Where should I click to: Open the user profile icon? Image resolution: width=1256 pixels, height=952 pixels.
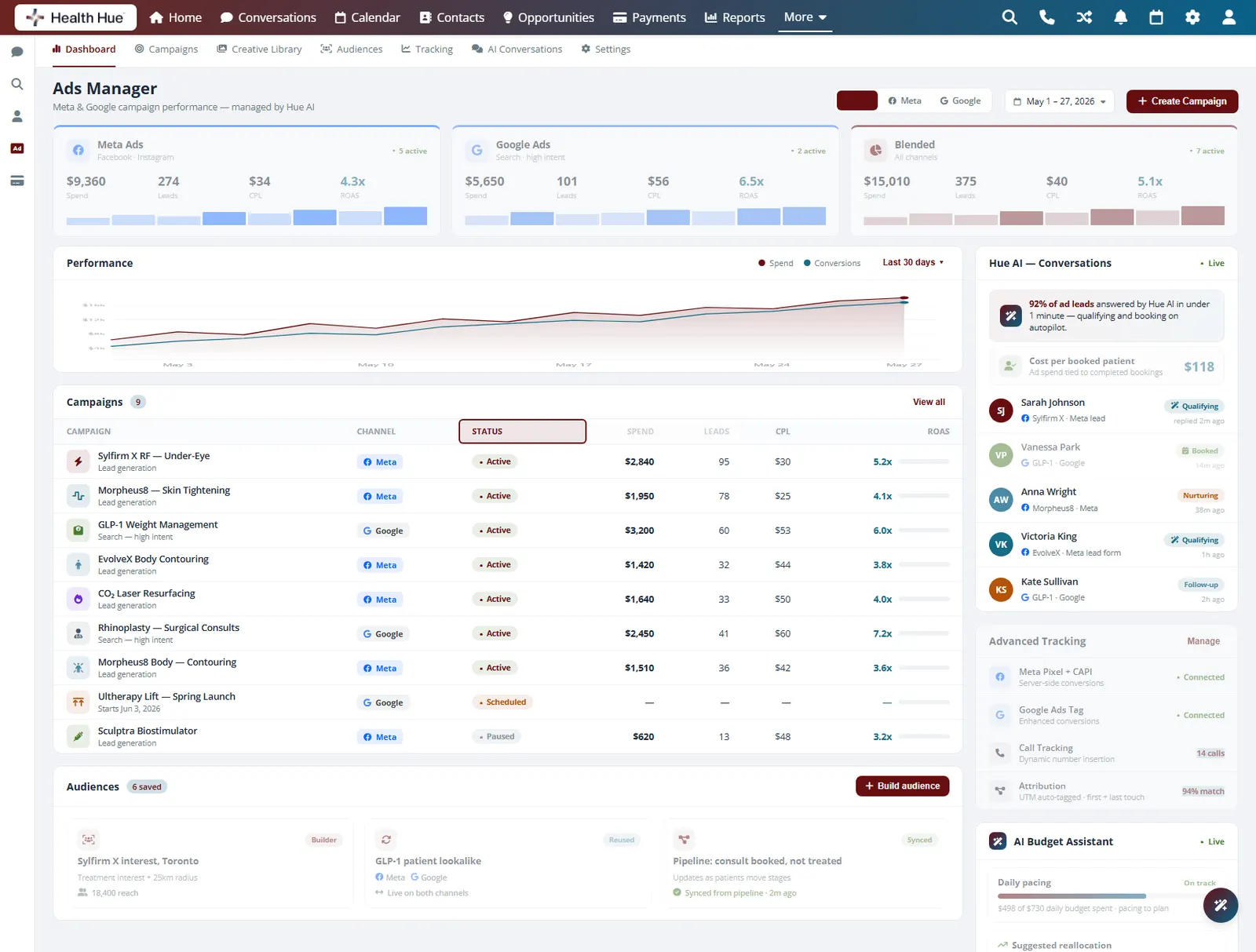(x=1229, y=17)
